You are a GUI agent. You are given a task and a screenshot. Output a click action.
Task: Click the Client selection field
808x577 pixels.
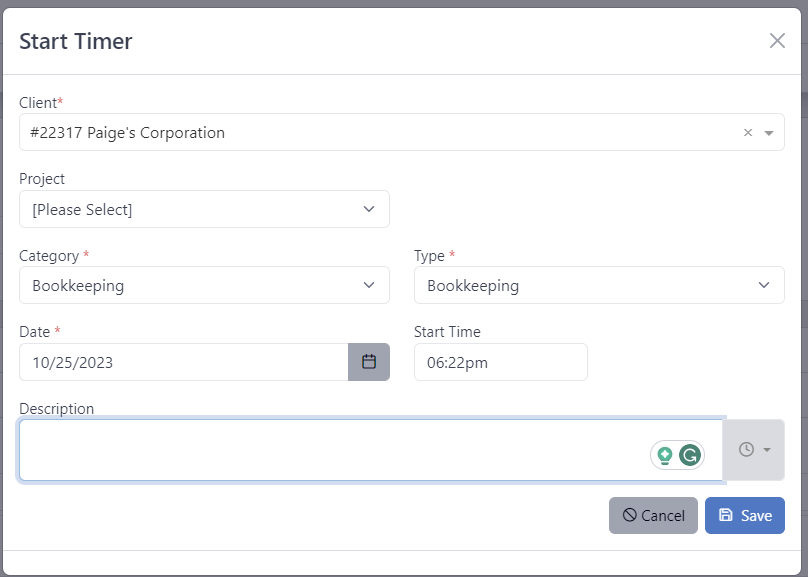tap(380, 133)
